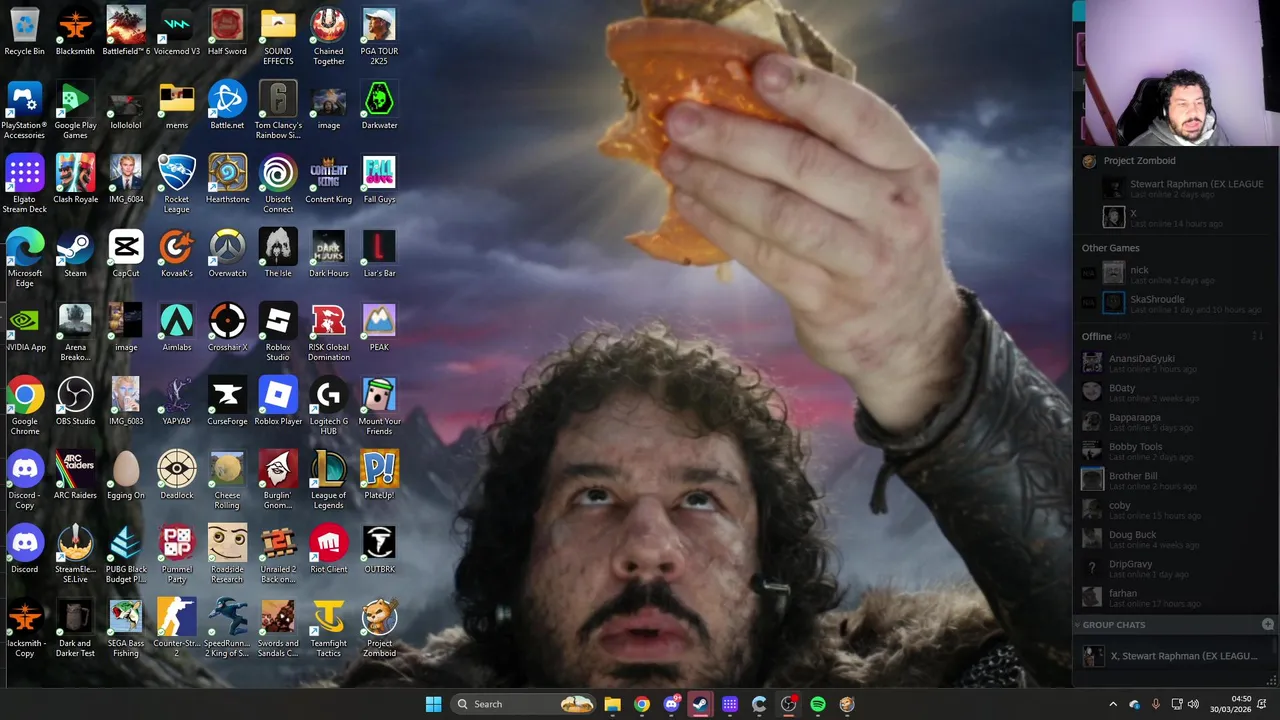Viewport: 1280px width, 720px height.
Task: Sort the offline friends list in Steam
Action: pyautogui.click(x=1258, y=336)
